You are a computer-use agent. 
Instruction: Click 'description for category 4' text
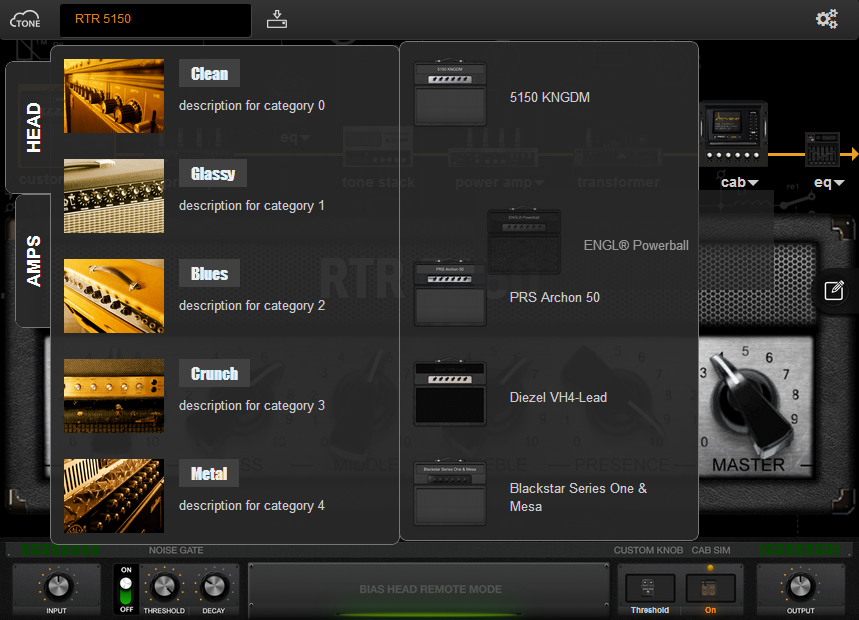click(x=251, y=506)
